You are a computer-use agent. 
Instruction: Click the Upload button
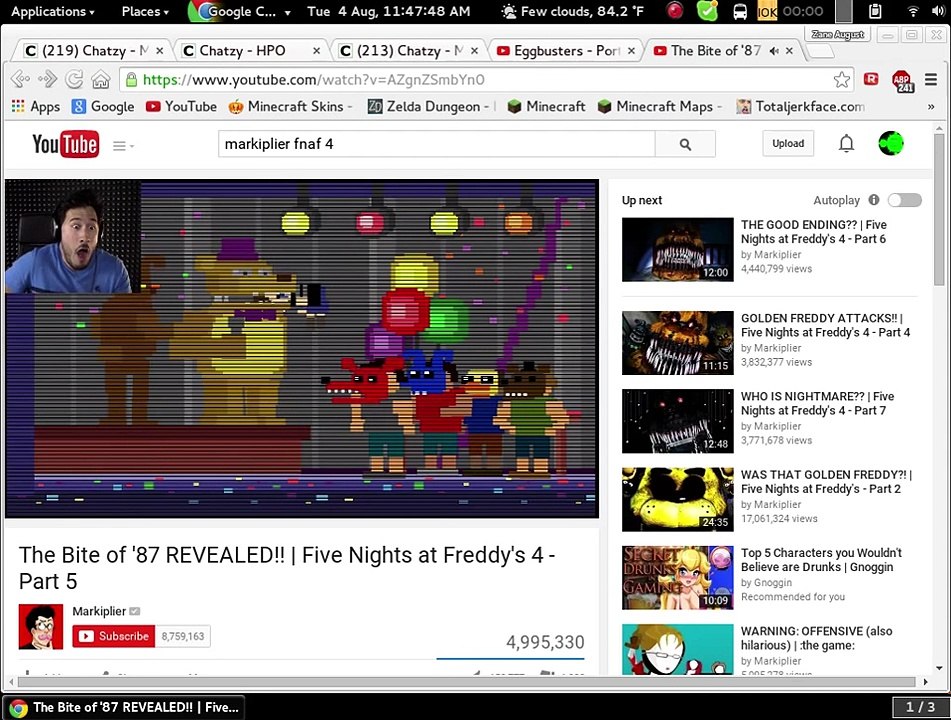point(788,144)
